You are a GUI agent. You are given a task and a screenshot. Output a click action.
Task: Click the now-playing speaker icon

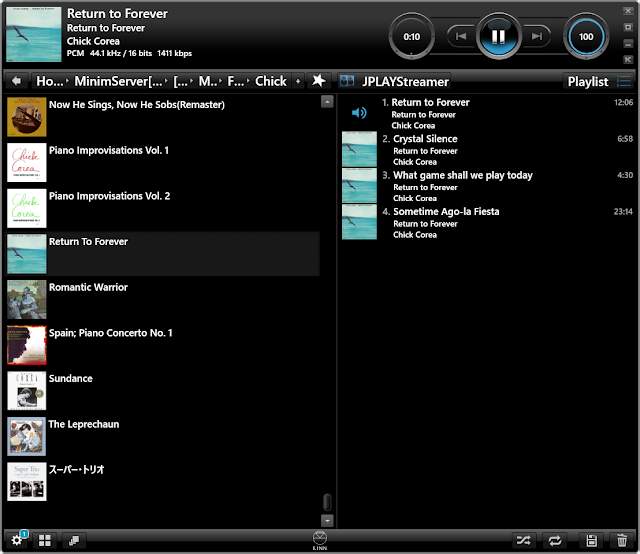click(359, 113)
